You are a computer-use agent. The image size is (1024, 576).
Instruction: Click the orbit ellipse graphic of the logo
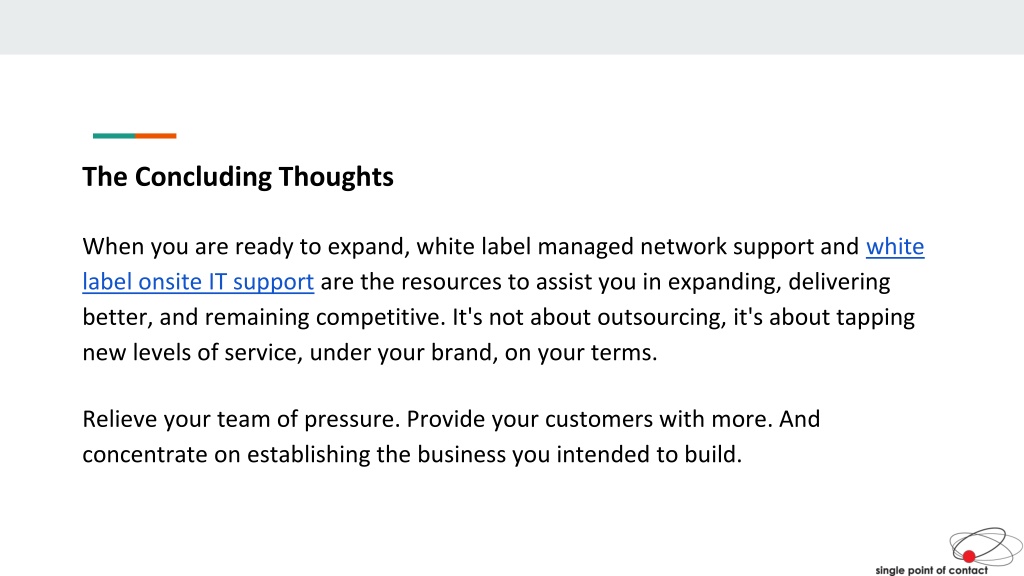pyautogui.click(x=986, y=545)
